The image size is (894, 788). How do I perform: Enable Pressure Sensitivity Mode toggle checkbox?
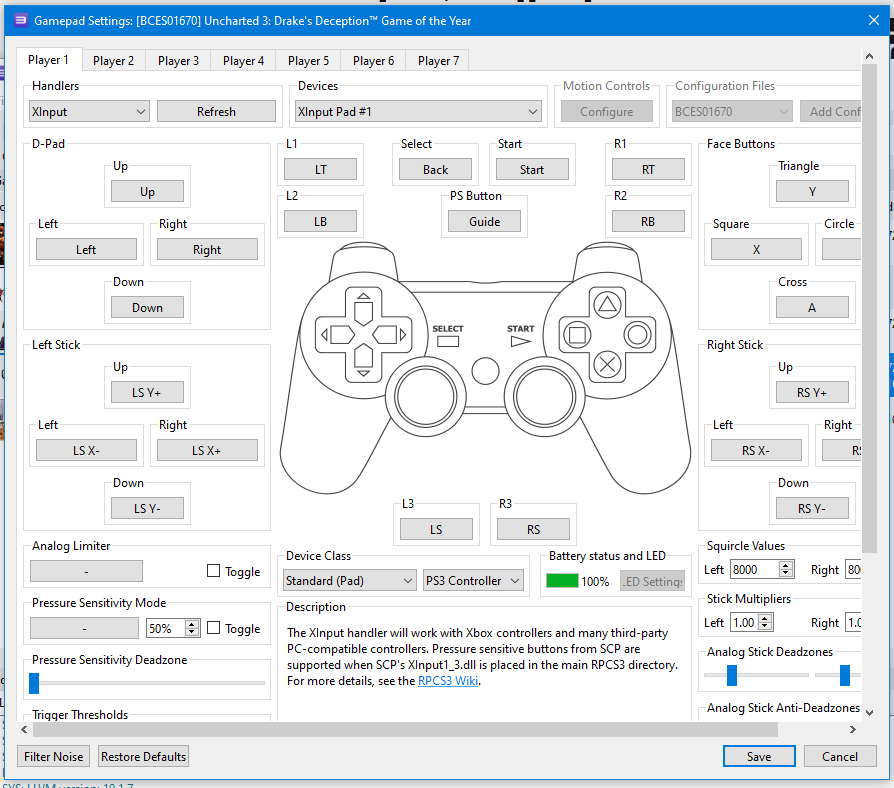(213, 629)
